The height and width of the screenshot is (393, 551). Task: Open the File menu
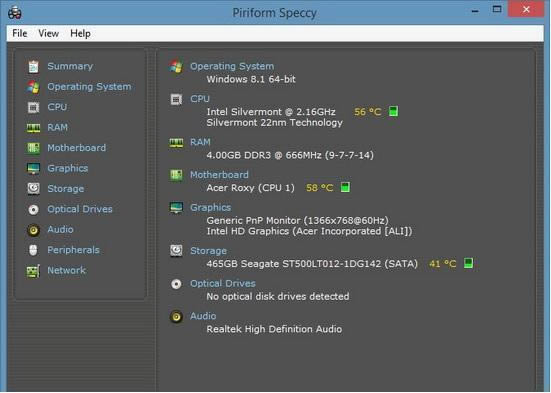[x=20, y=33]
